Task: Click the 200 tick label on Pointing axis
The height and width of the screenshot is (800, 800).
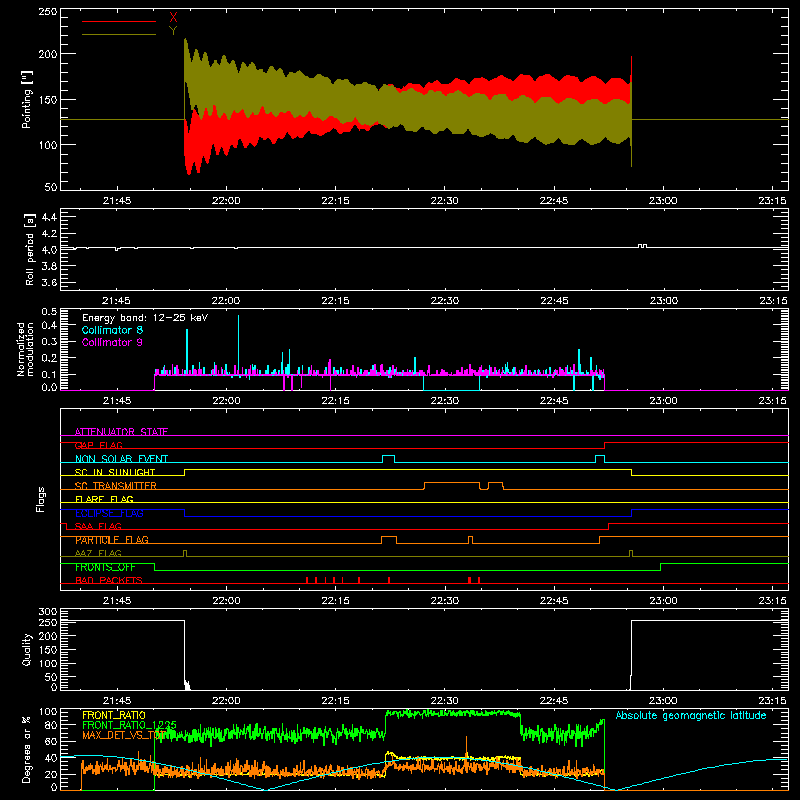Action: tap(48, 54)
